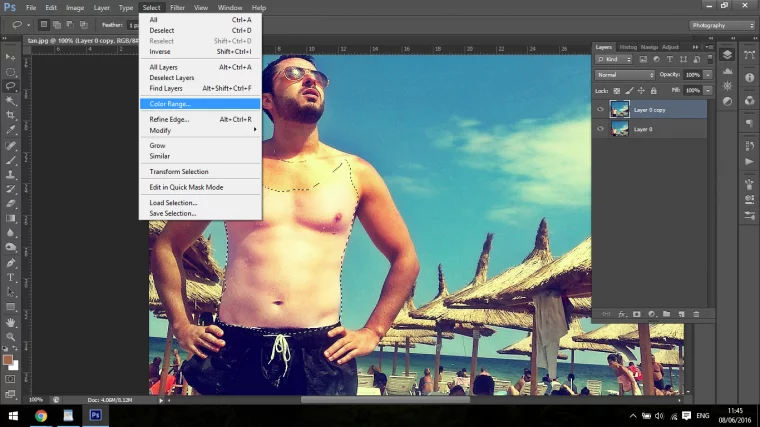The width and height of the screenshot is (760, 427).
Task: Toggle Lock all padlock icon
Action: (x=653, y=91)
